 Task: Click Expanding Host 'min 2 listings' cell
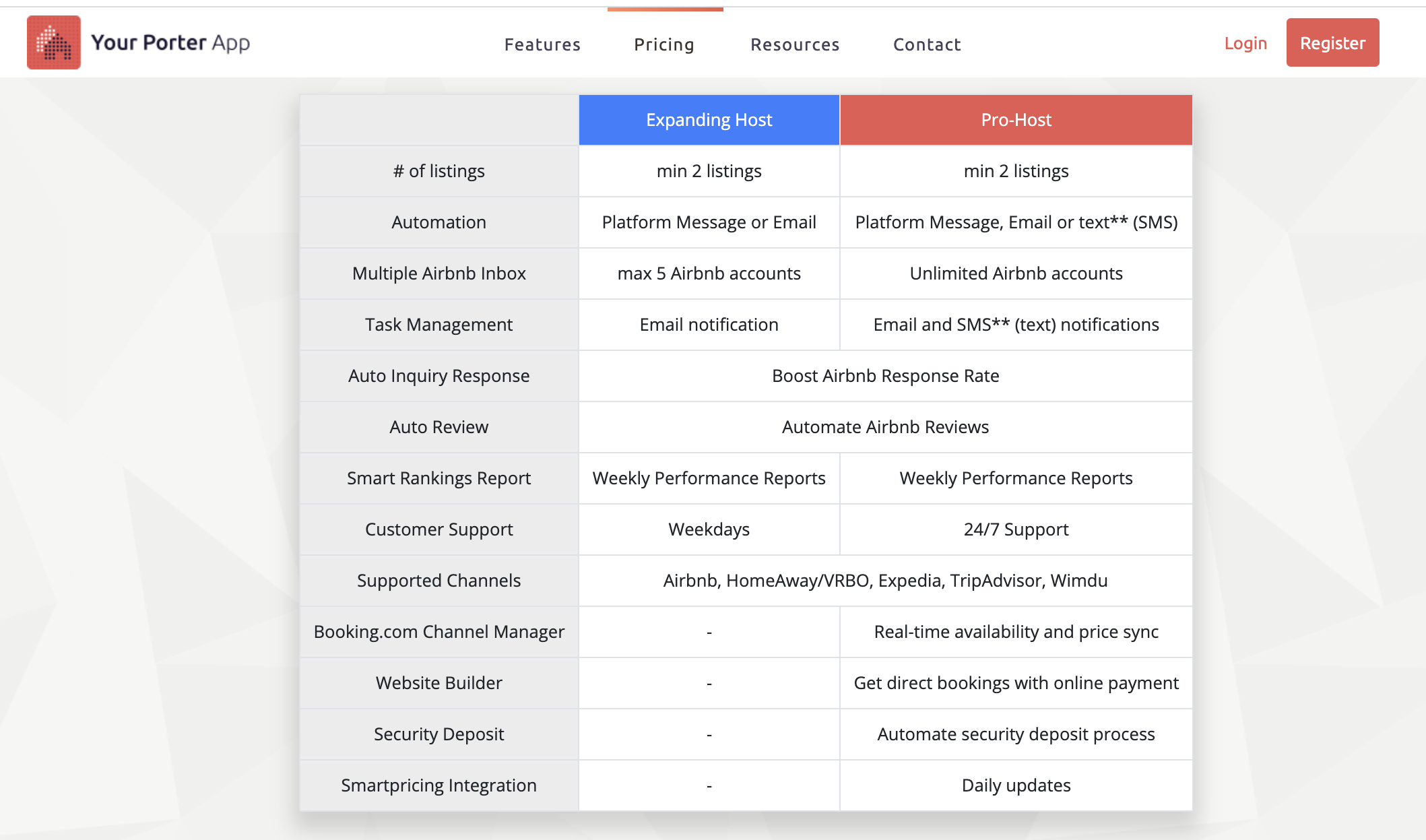709,171
